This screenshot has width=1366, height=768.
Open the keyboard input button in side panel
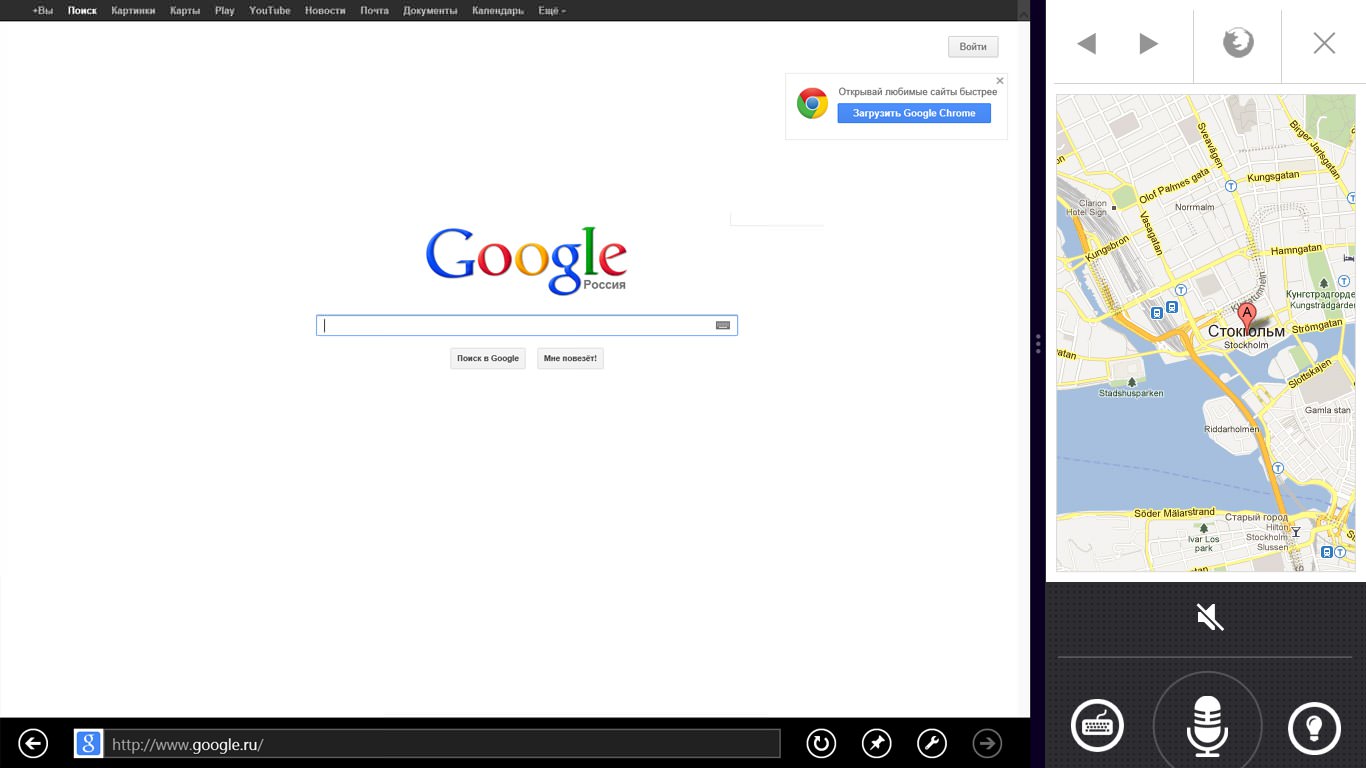(1097, 725)
